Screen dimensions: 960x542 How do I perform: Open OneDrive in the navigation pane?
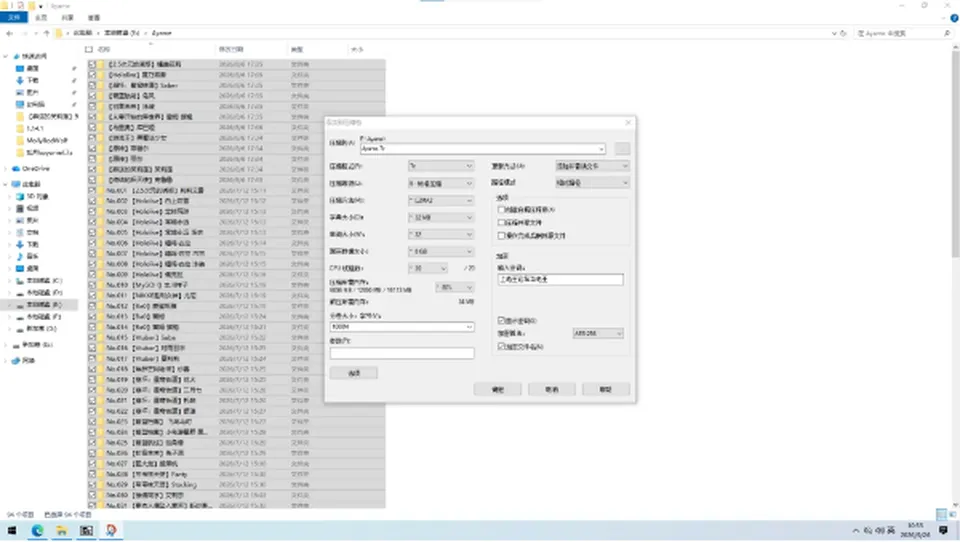pos(36,168)
